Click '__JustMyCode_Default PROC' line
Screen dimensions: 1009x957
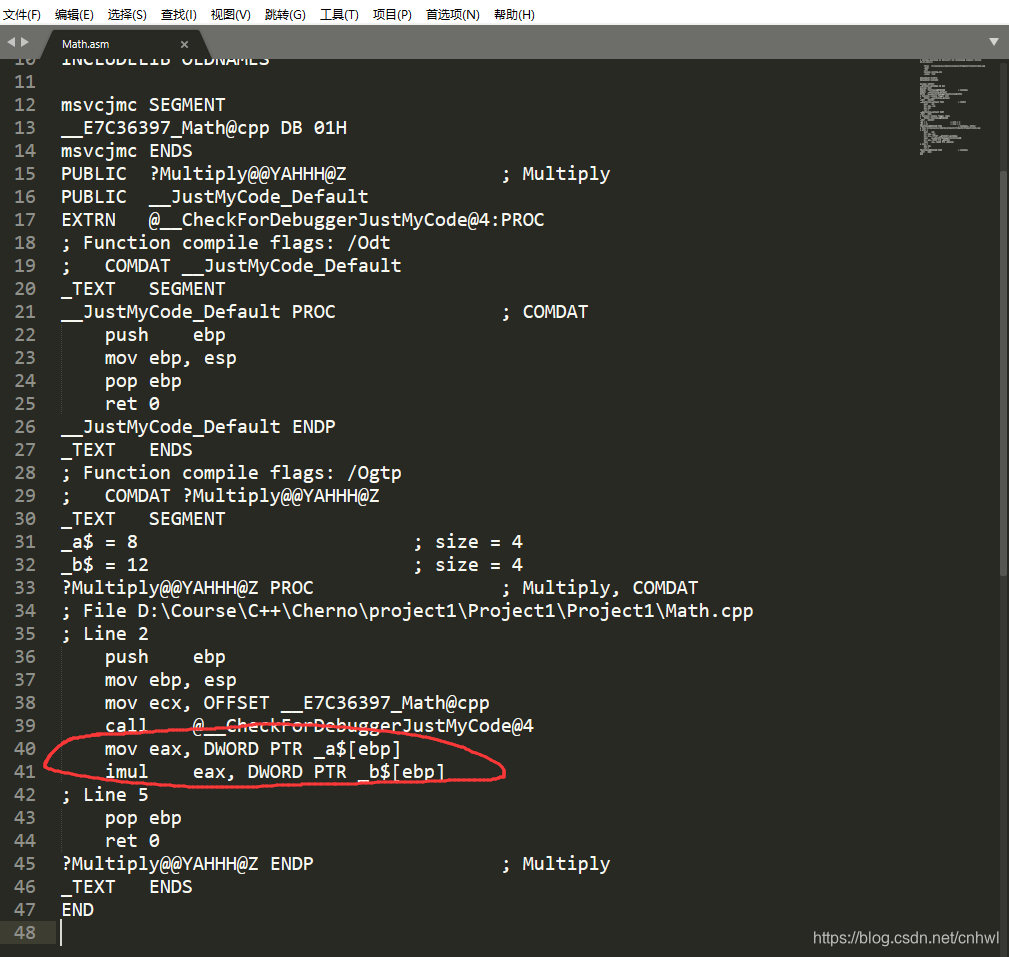(198, 311)
